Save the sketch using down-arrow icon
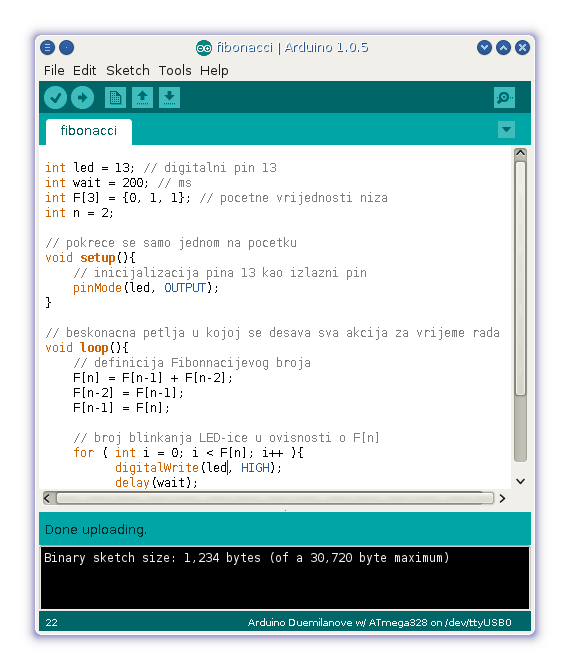 [170, 98]
